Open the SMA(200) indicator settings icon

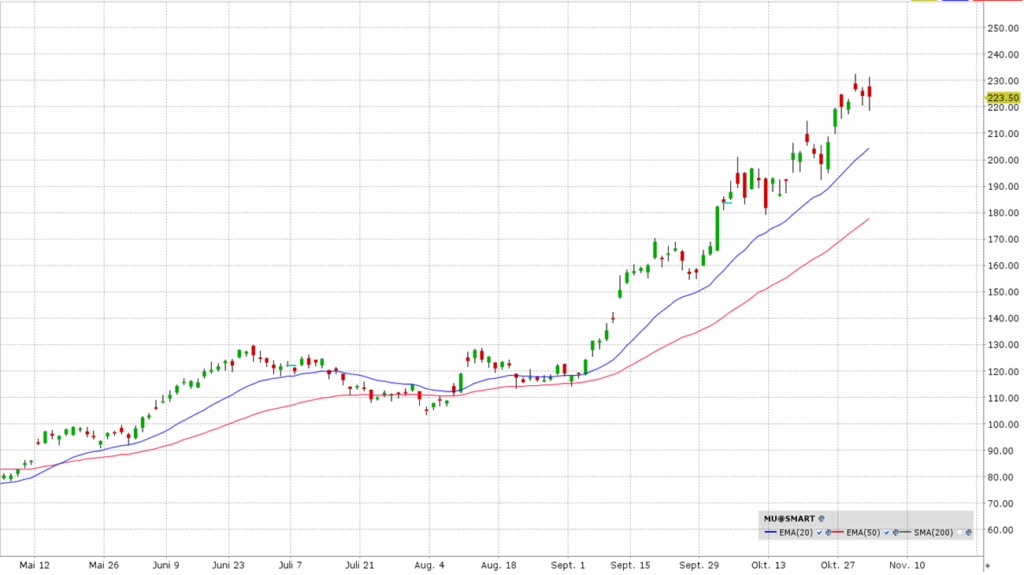[967, 532]
